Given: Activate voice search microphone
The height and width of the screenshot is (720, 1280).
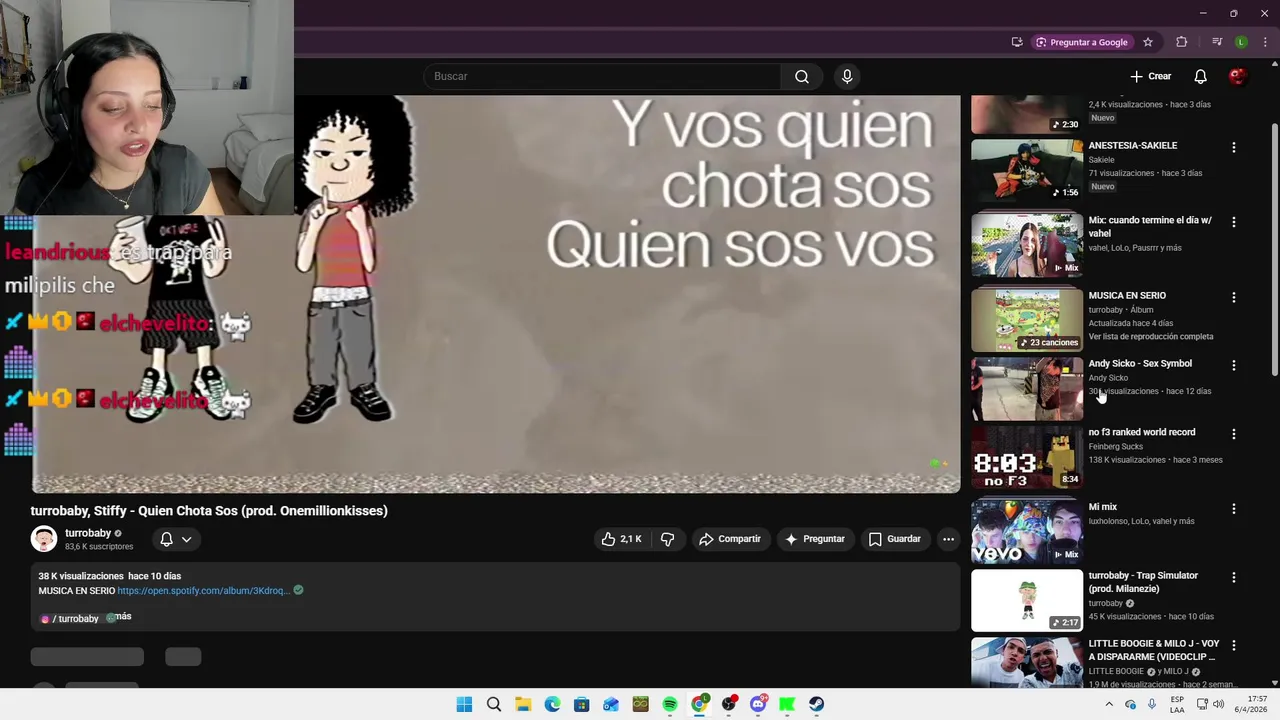Looking at the screenshot, I should pyautogui.click(x=847, y=76).
